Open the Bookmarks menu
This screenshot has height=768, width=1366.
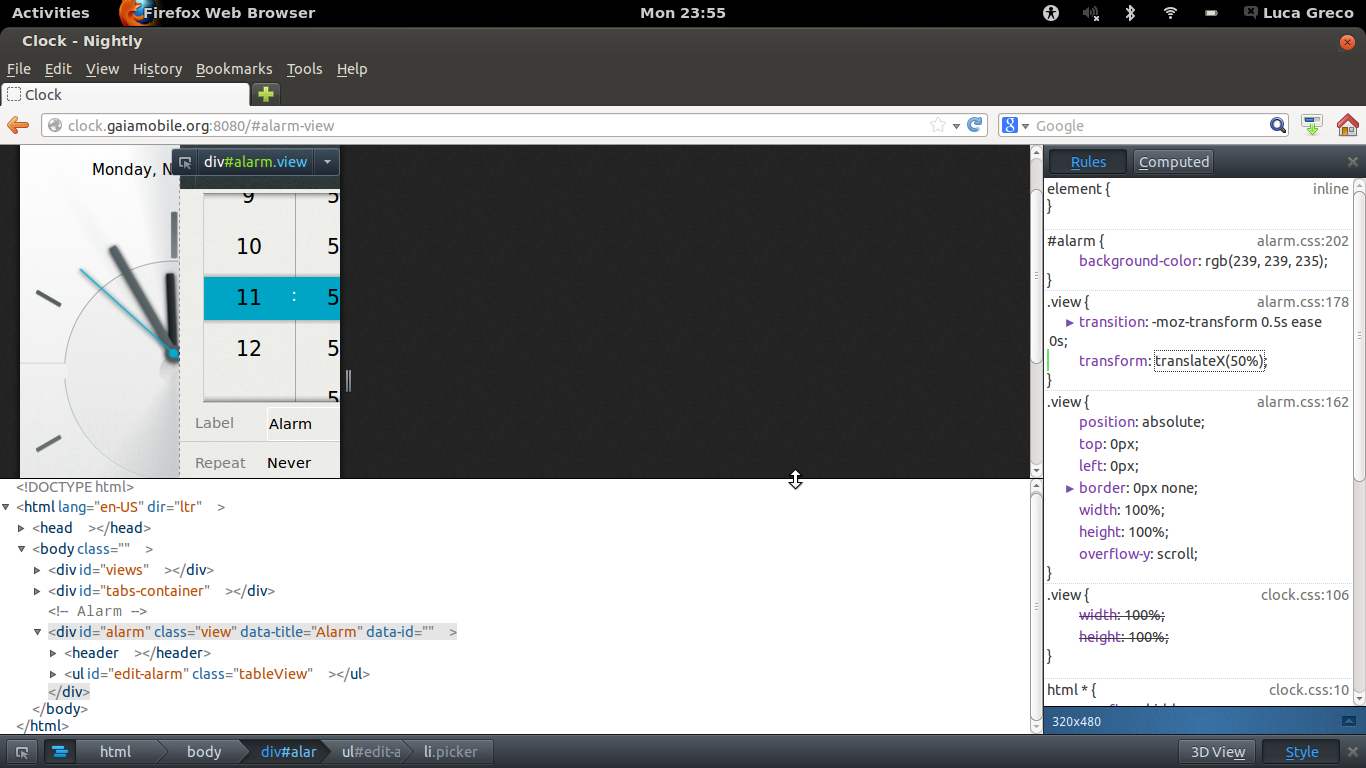(234, 69)
